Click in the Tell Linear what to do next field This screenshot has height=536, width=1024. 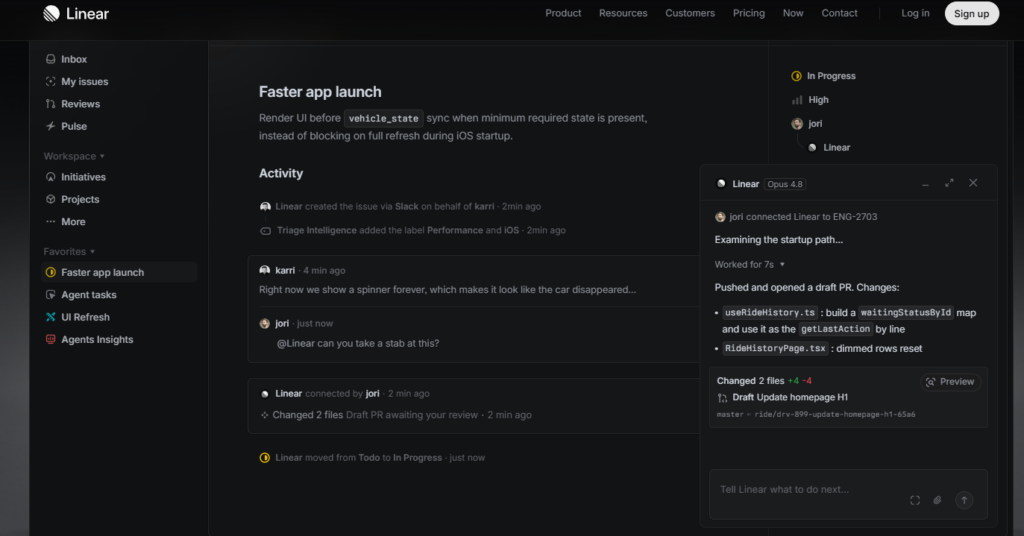pos(848,494)
